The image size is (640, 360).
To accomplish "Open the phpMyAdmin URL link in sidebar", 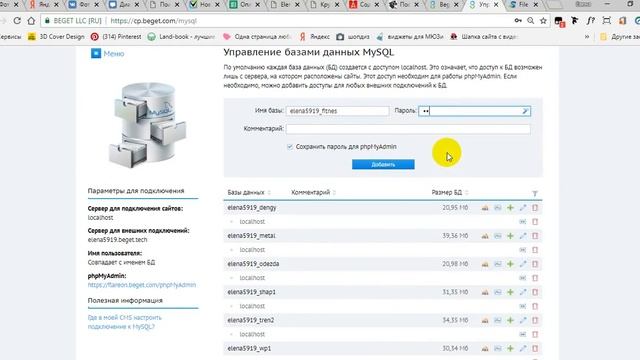I will [142, 285].
